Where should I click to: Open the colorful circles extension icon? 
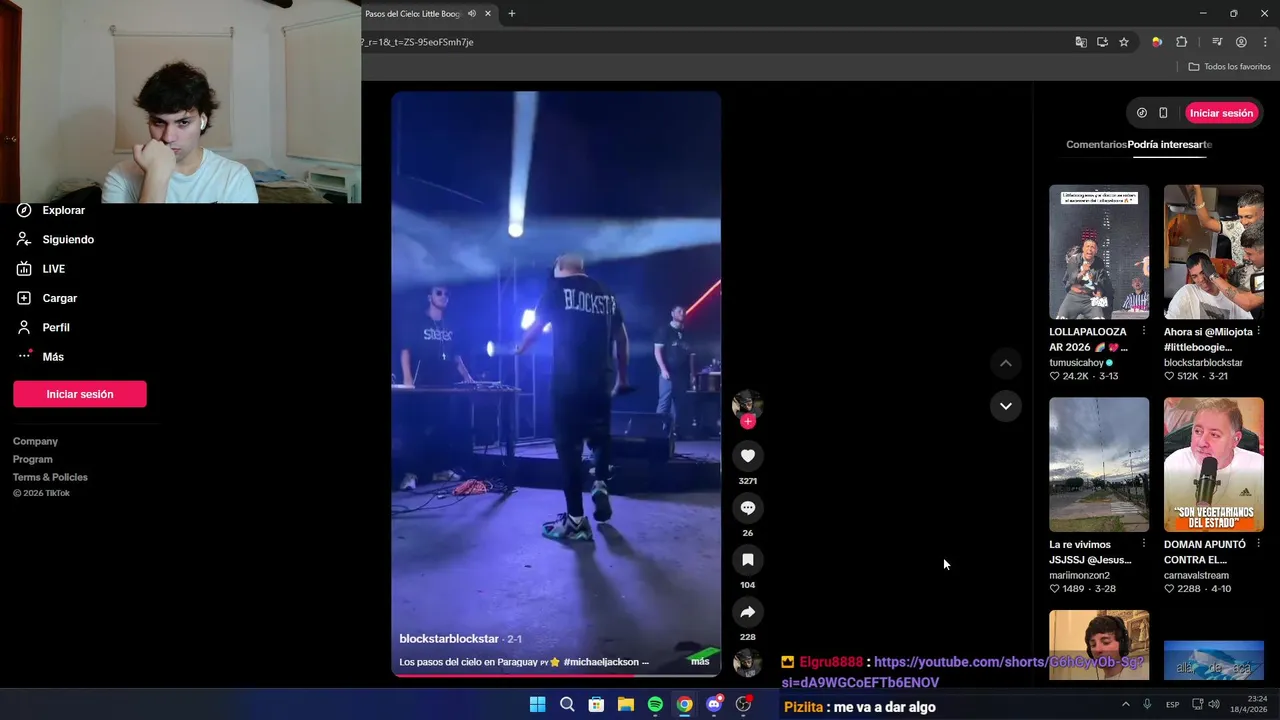(x=1157, y=42)
